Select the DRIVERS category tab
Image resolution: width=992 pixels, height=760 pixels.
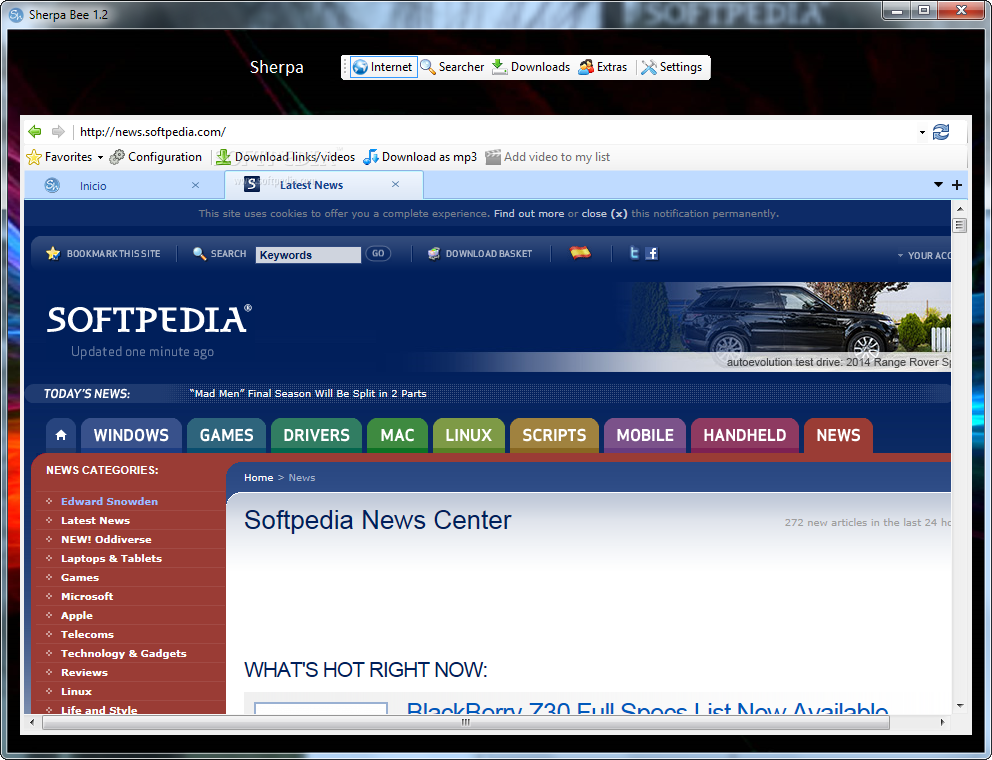pyautogui.click(x=316, y=435)
